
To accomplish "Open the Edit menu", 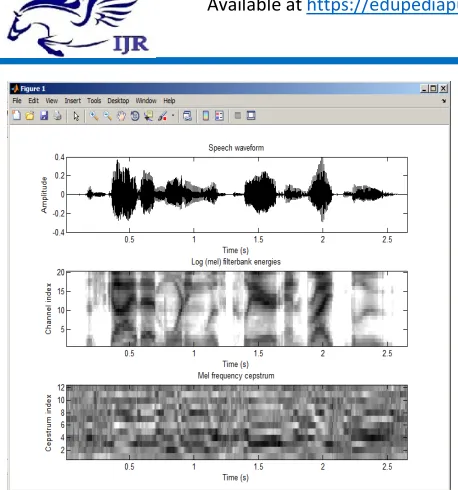I will pos(33,101).
